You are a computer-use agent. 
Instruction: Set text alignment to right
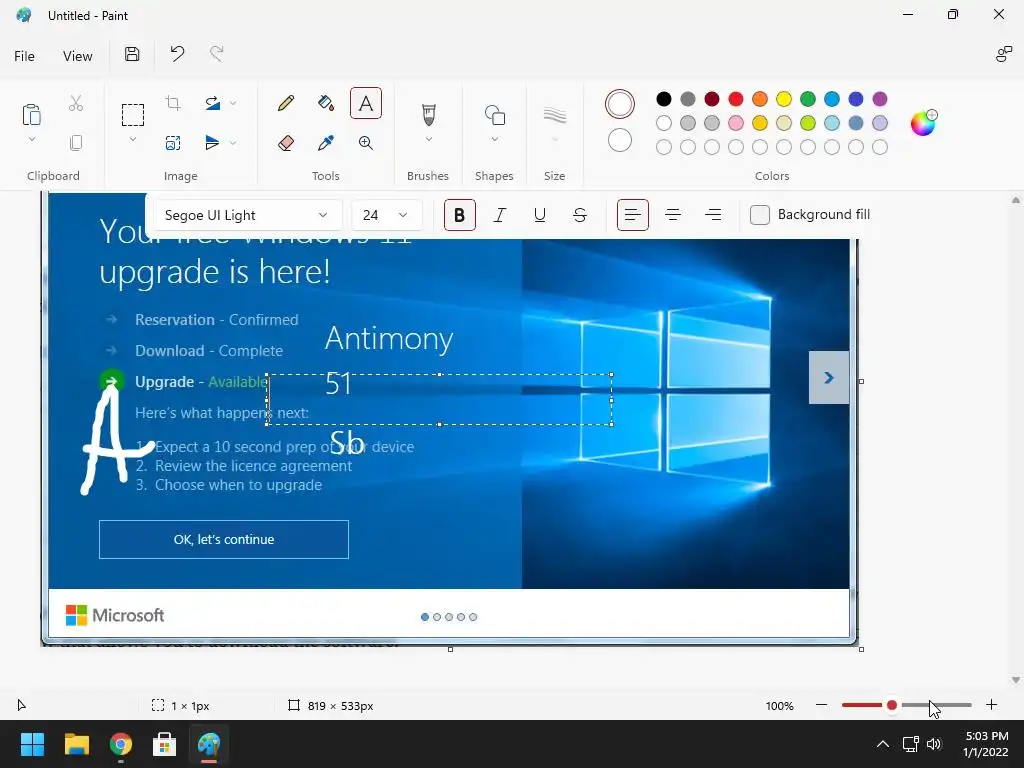click(713, 215)
